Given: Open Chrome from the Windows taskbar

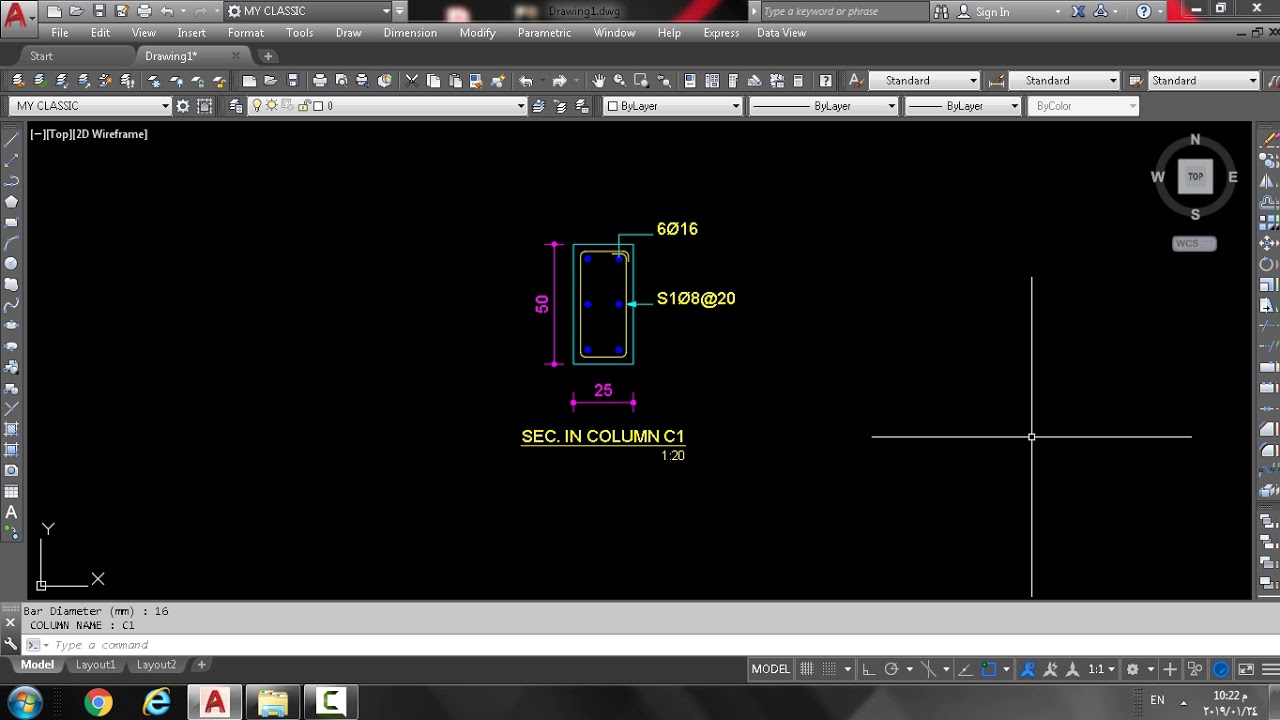Looking at the screenshot, I should pos(98,703).
